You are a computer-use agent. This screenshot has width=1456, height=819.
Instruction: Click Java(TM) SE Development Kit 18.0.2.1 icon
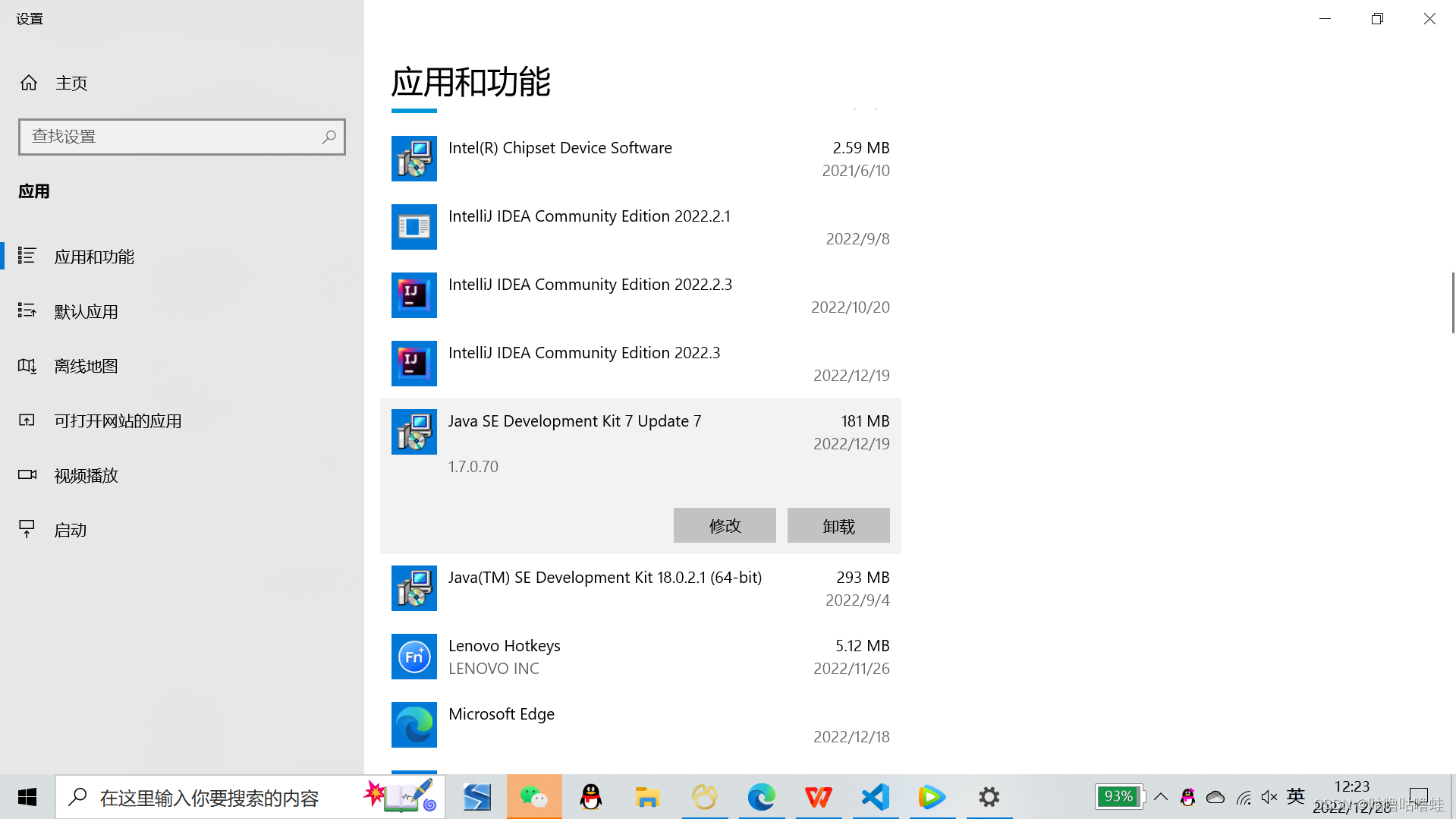click(x=414, y=588)
